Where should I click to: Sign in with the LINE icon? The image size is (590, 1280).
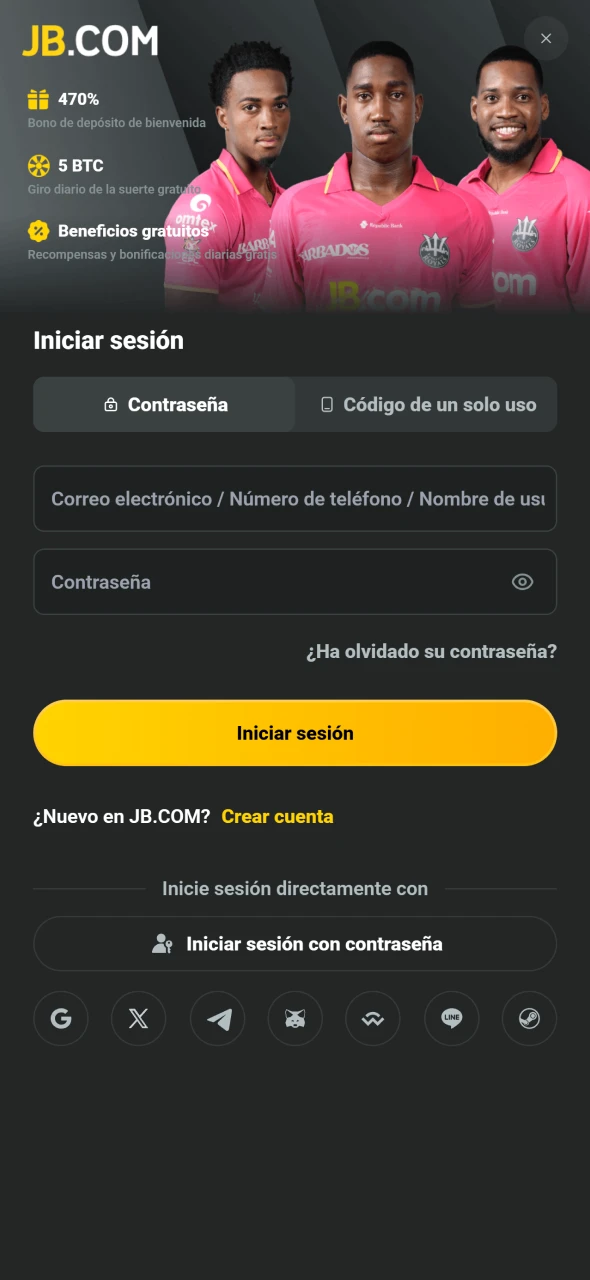(451, 1018)
